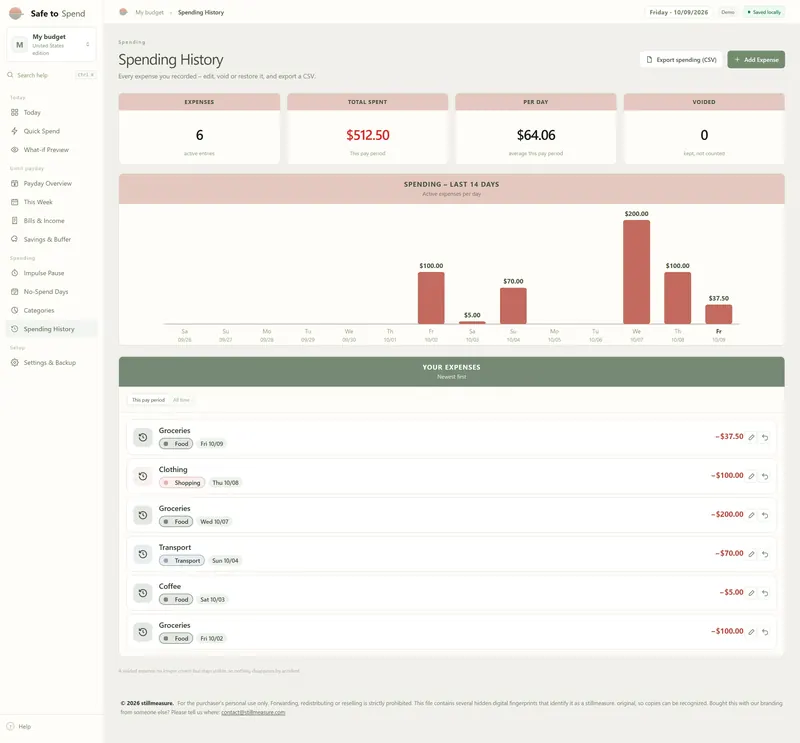The height and width of the screenshot is (743, 800).
Task: Void the Clothing expense using its arrow icon
Action: pos(765,476)
